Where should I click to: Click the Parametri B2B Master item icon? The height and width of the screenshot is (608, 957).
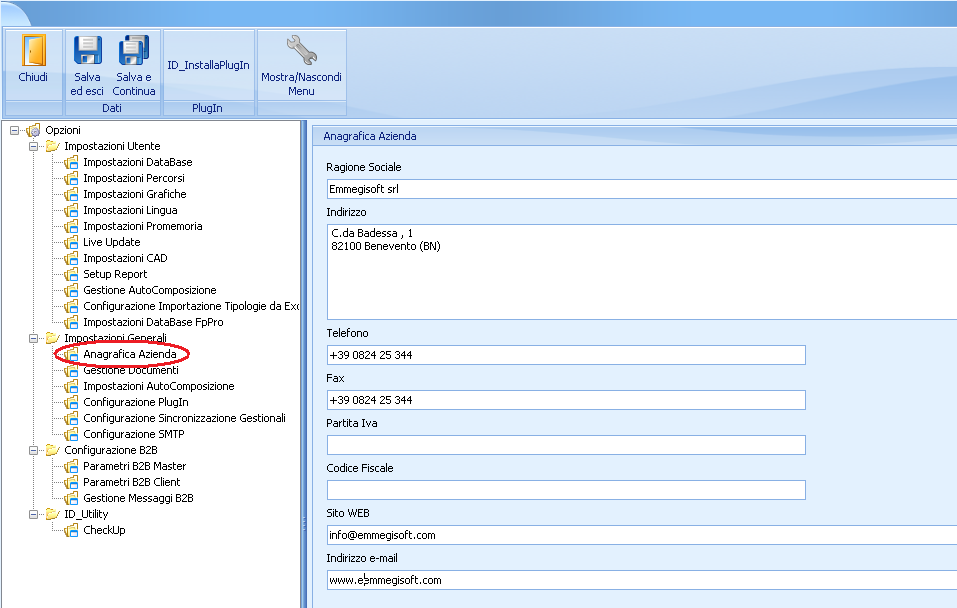pyautogui.click(x=71, y=466)
